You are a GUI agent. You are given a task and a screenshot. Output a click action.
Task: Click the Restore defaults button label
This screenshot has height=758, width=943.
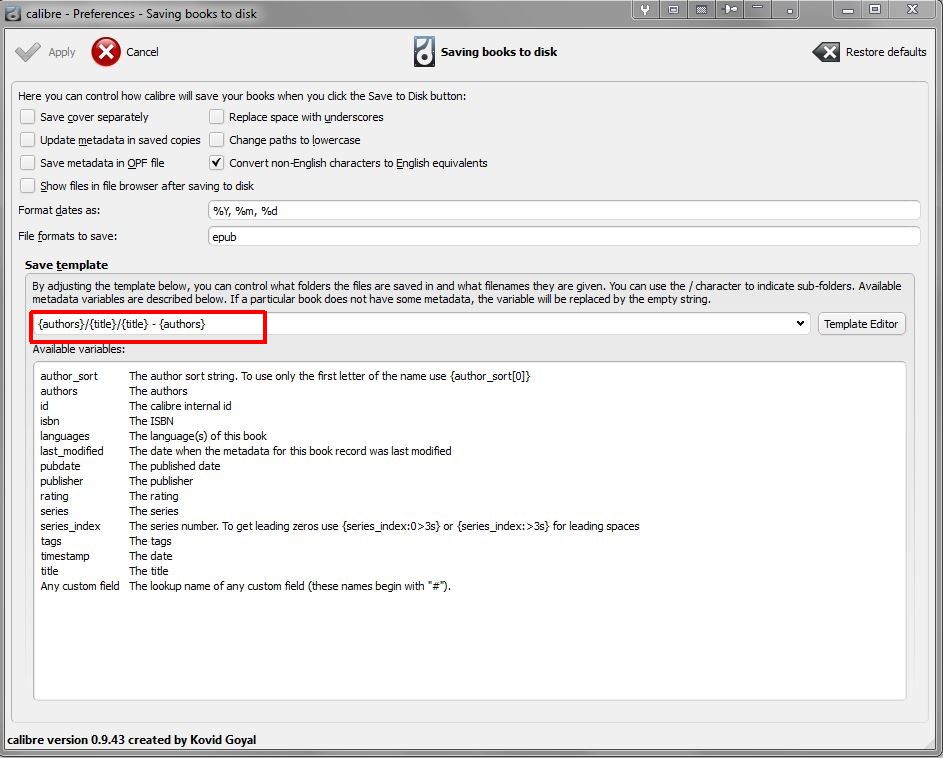point(885,52)
